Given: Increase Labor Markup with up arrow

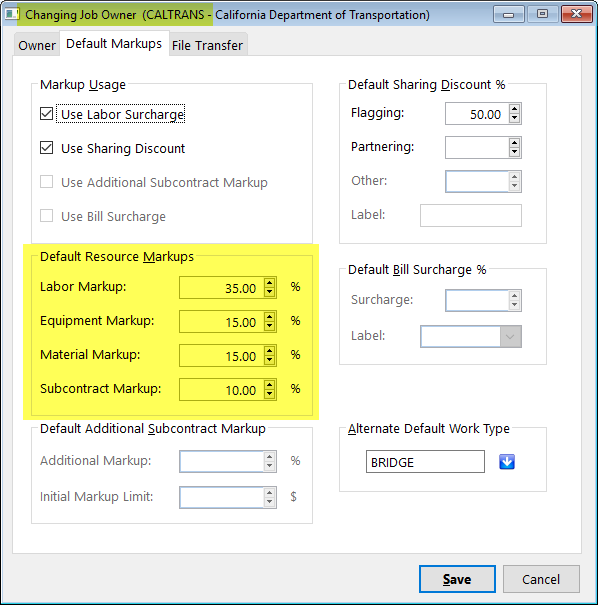Looking at the screenshot, I should [x=270, y=283].
